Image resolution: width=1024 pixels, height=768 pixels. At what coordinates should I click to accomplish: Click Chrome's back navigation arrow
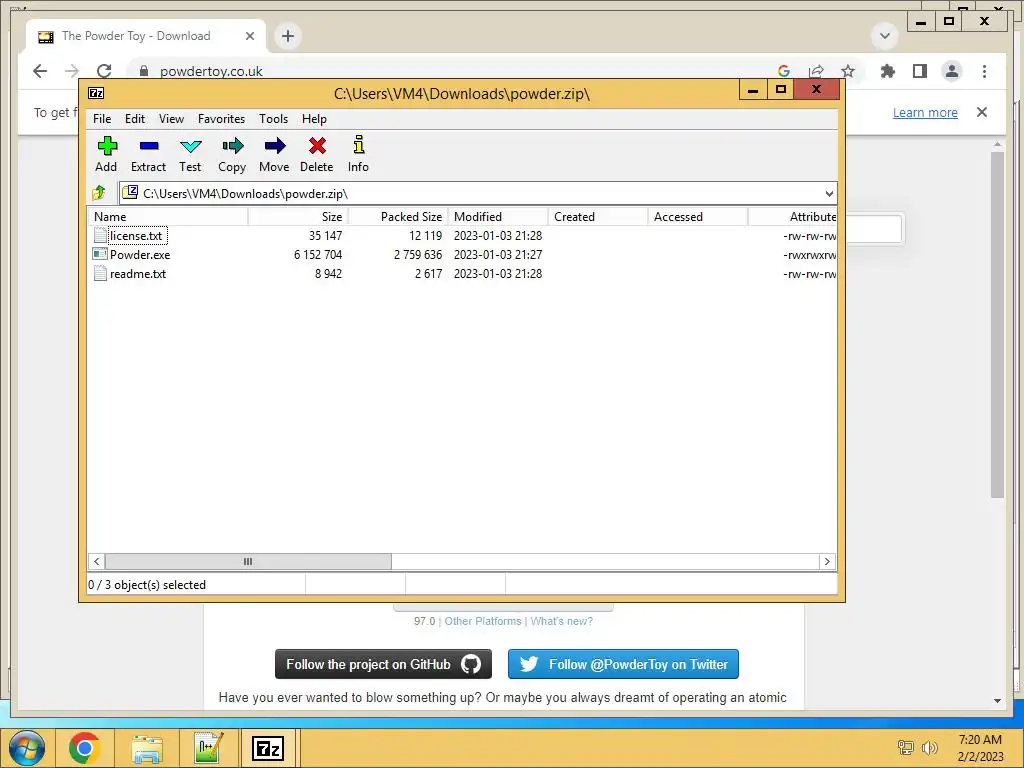pyautogui.click(x=40, y=71)
